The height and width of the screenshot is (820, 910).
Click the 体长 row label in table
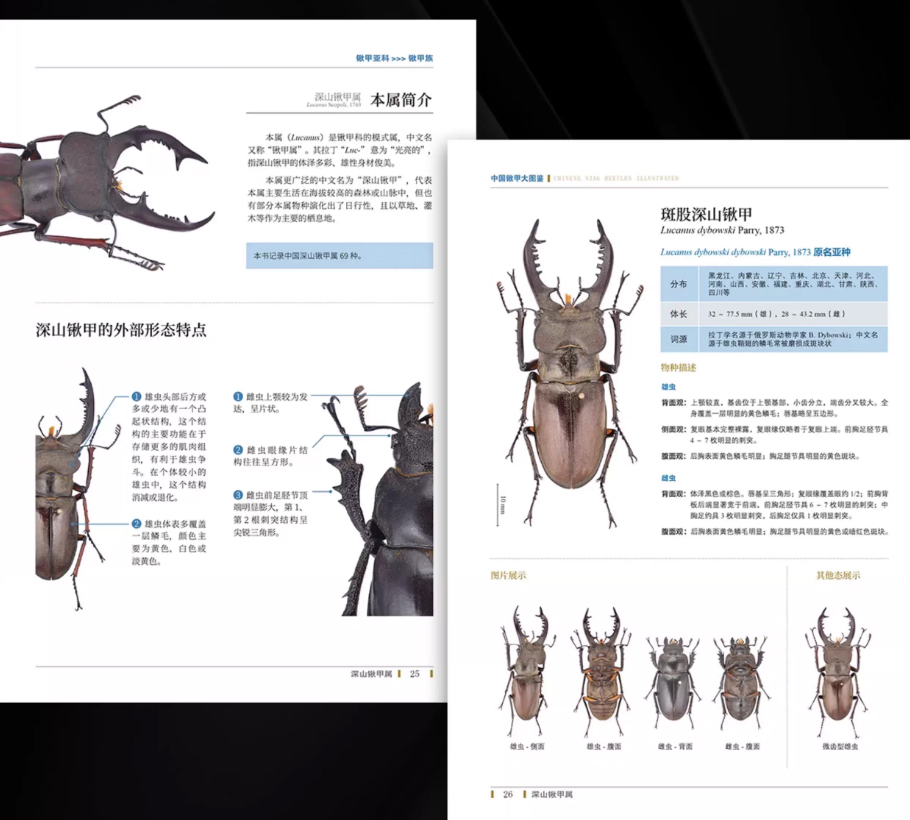click(x=679, y=313)
